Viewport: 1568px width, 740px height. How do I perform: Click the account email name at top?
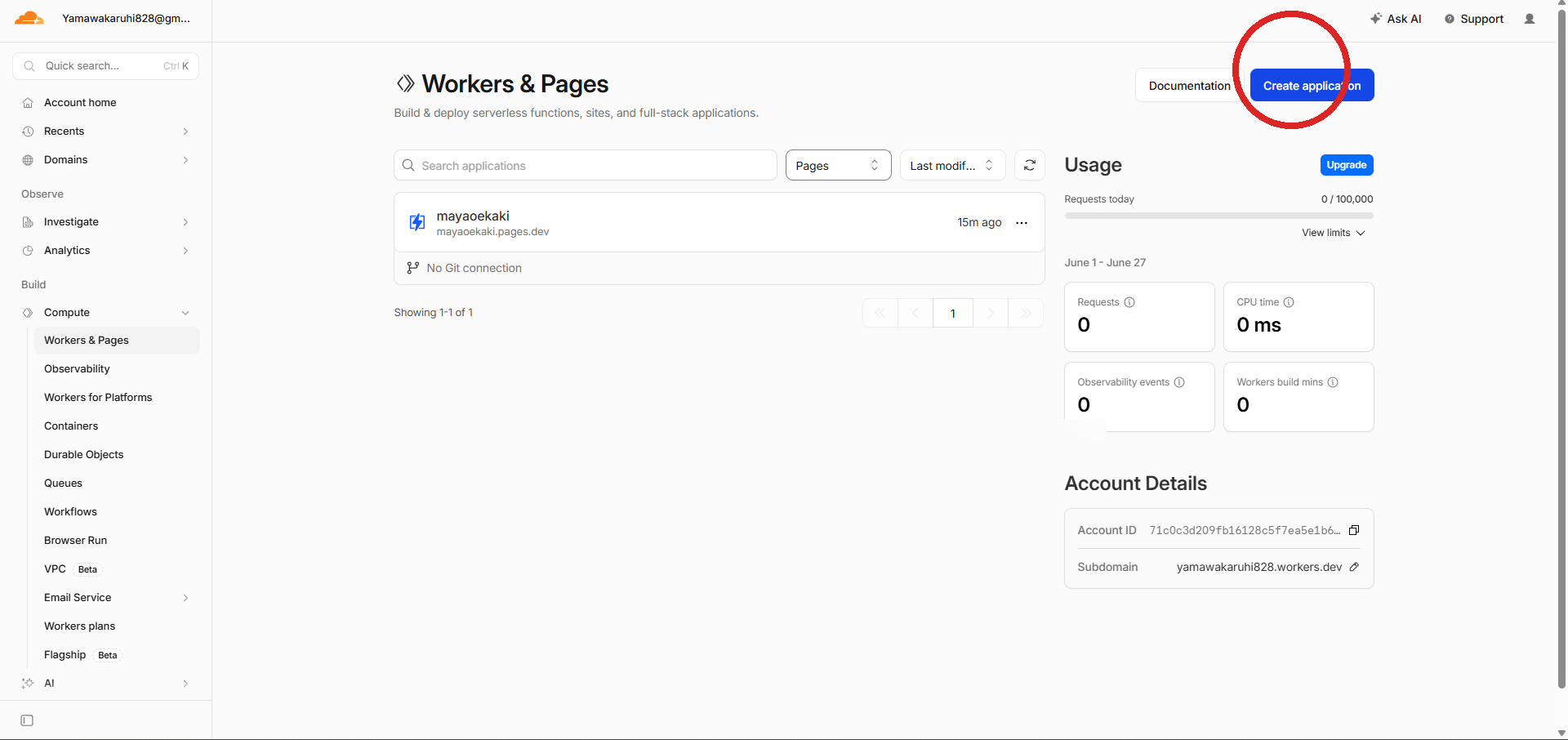[127, 18]
